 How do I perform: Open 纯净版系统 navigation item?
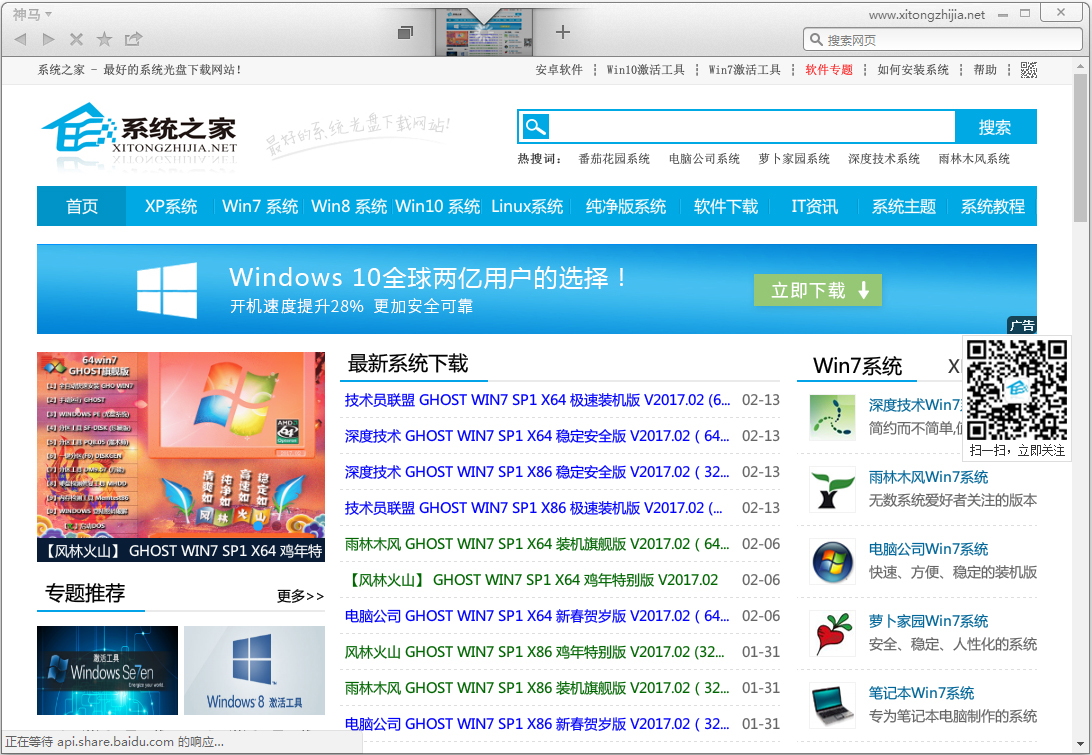pyautogui.click(x=625, y=206)
